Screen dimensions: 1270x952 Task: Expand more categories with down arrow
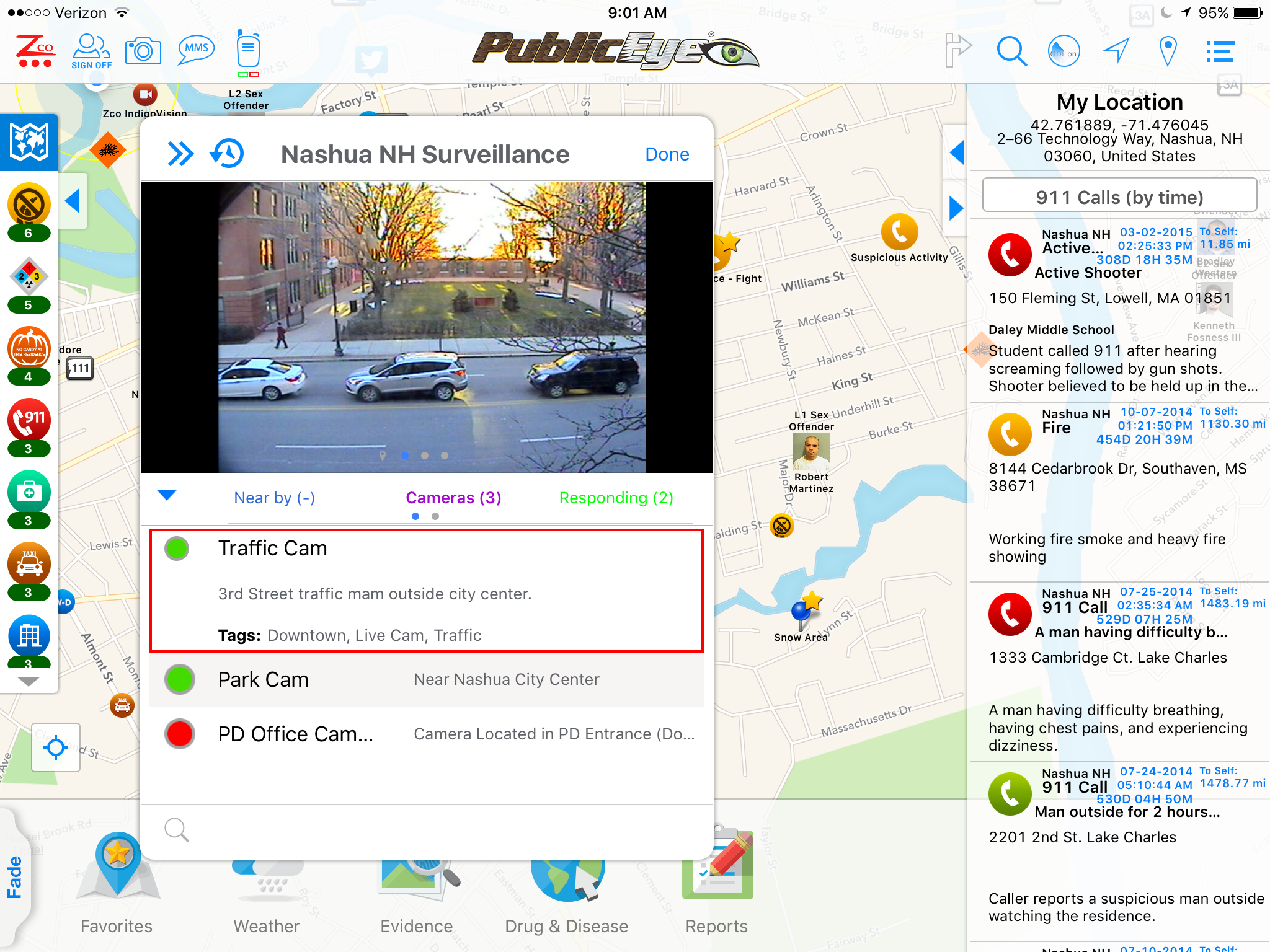click(29, 681)
